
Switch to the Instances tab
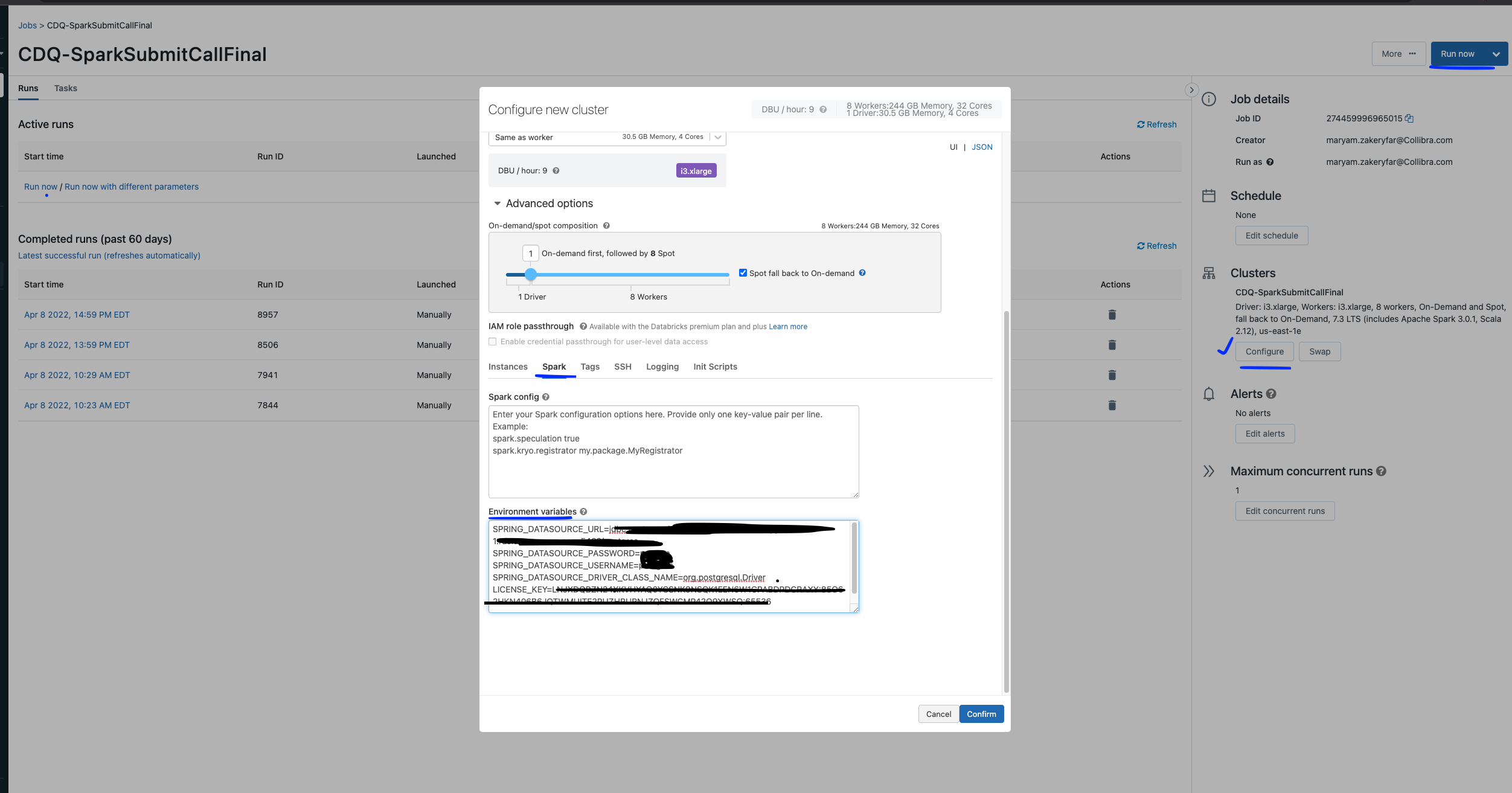508,367
